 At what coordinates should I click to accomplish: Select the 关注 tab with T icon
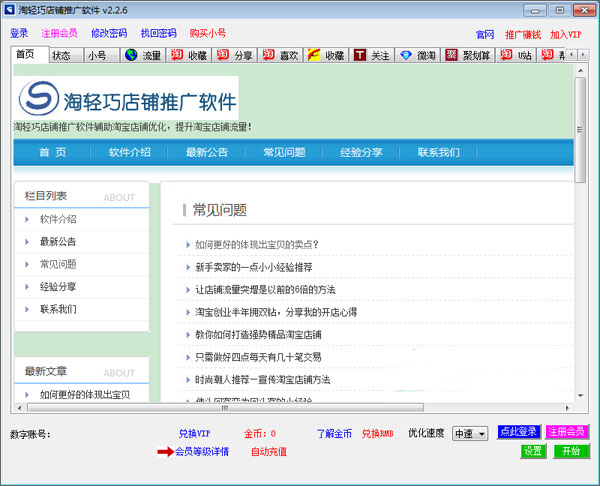tap(372, 55)
